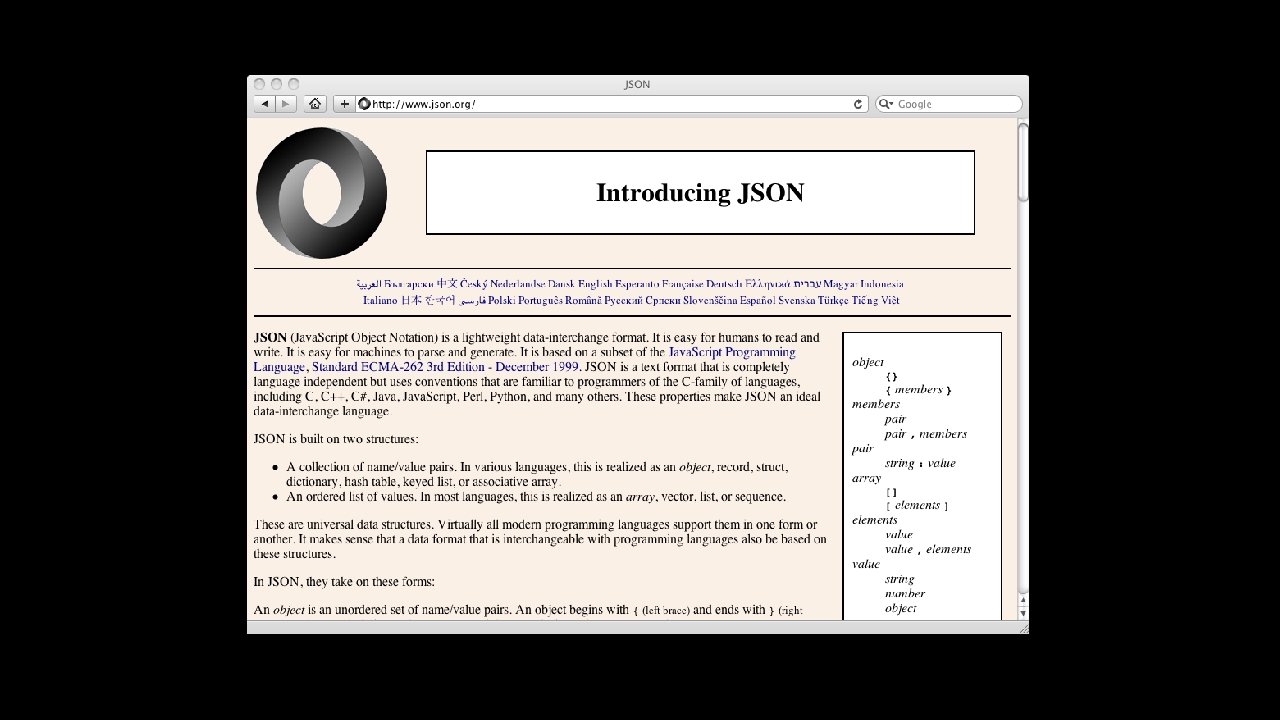Open the Magyar translation link
The height and width of the screenshot is (720, 1280).
(x=840, y=284)
